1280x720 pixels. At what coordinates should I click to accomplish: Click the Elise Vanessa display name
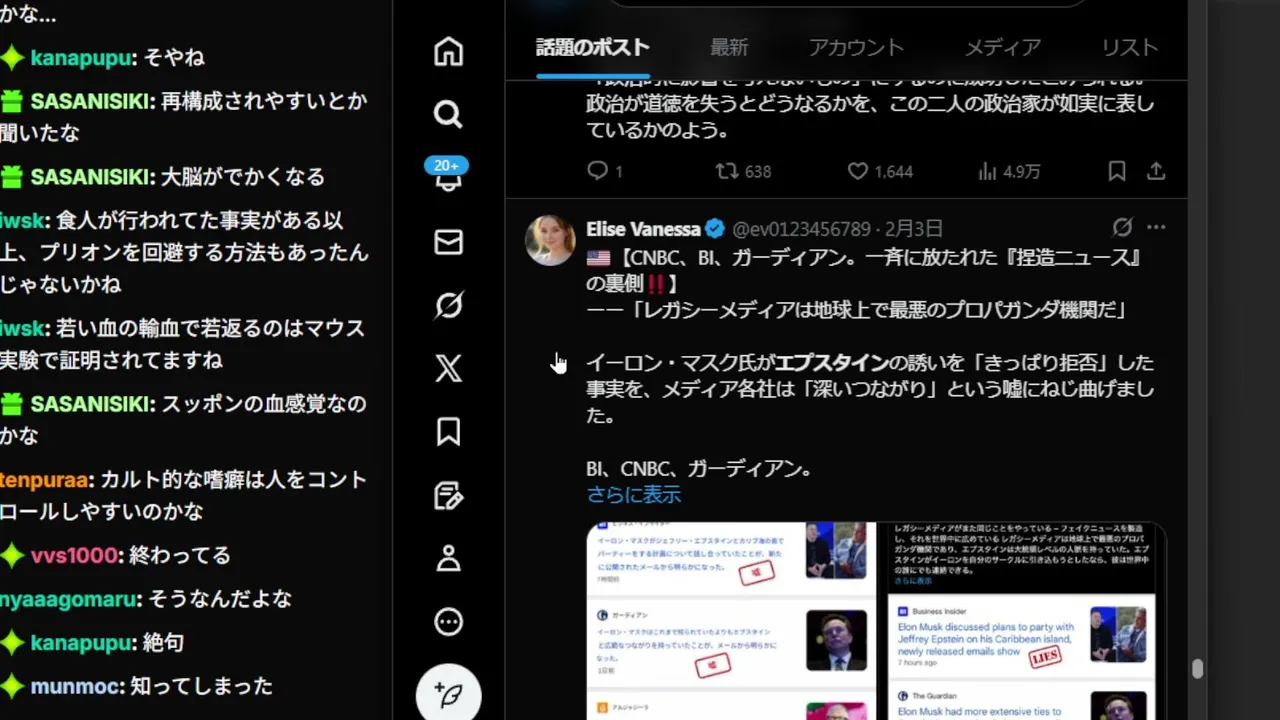[643, 229]
